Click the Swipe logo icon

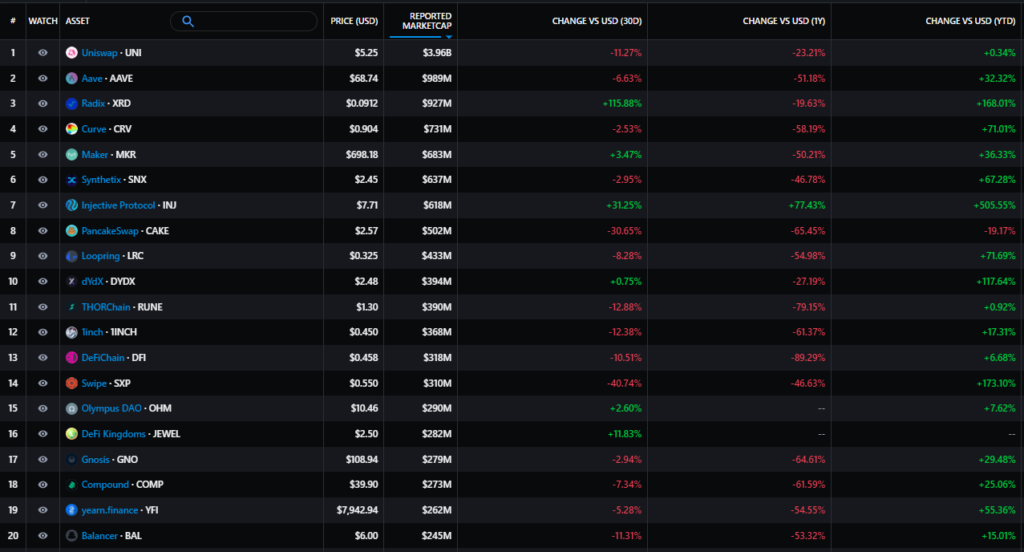72,383
